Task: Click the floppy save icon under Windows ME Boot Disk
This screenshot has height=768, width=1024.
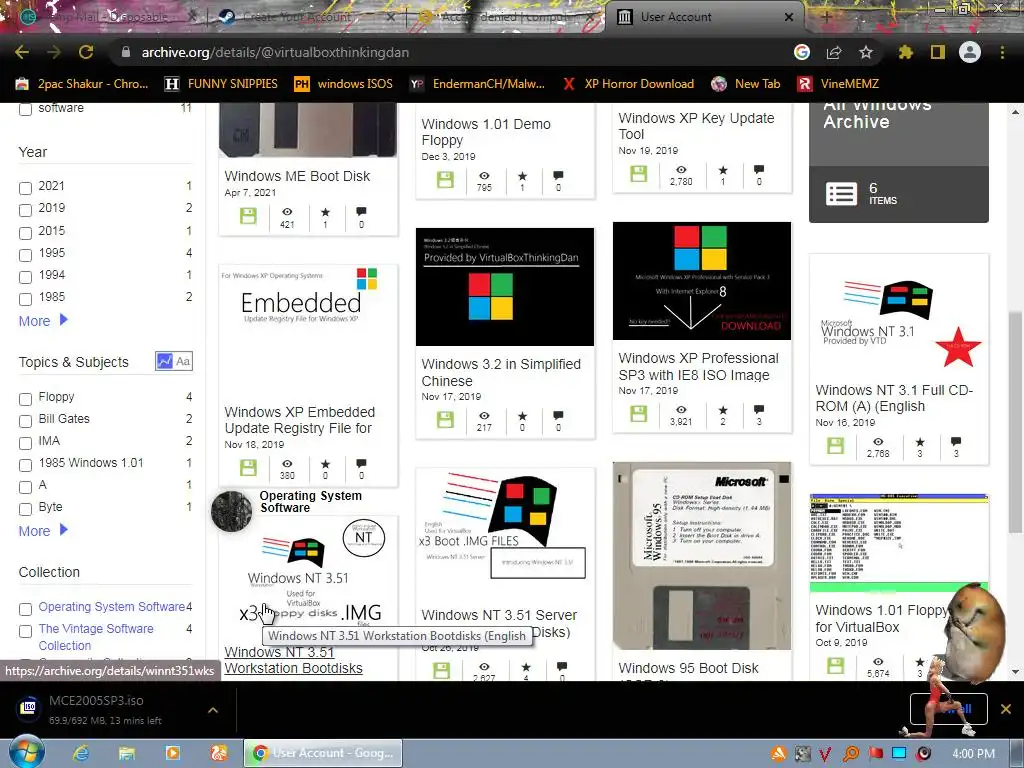Action: [248, 216]
